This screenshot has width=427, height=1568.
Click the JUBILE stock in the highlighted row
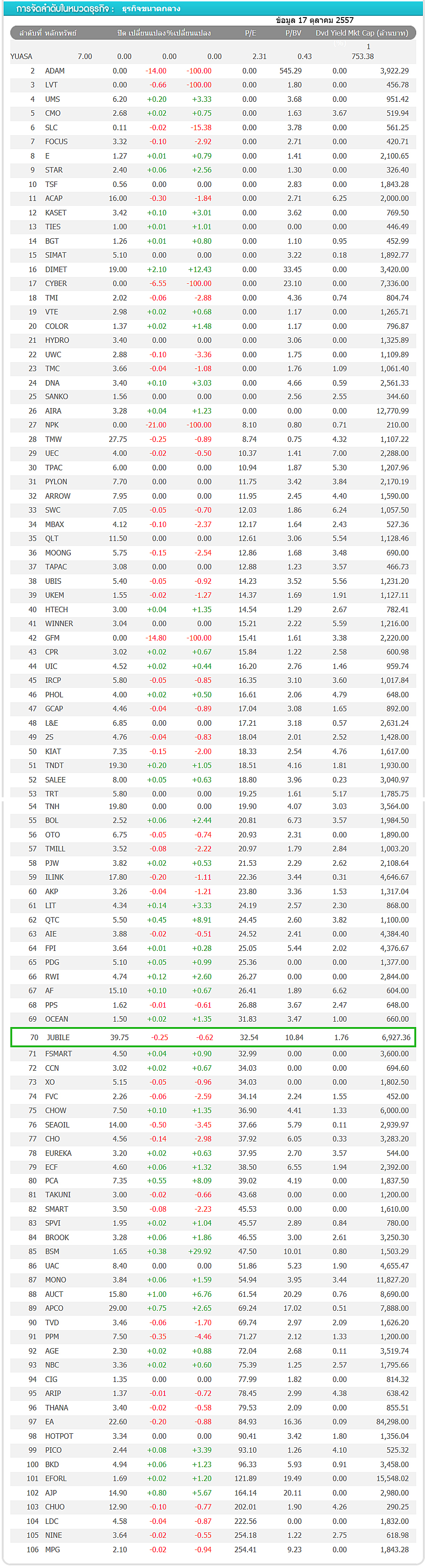coord(58,1037)
